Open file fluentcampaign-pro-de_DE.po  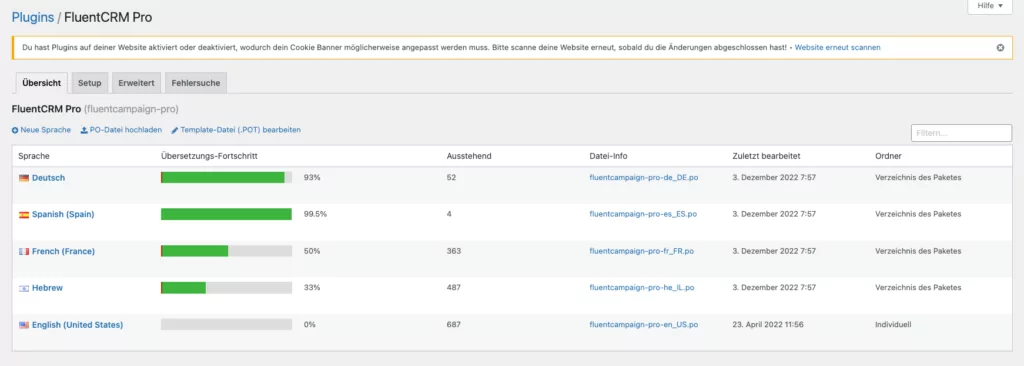pos(644,178)
